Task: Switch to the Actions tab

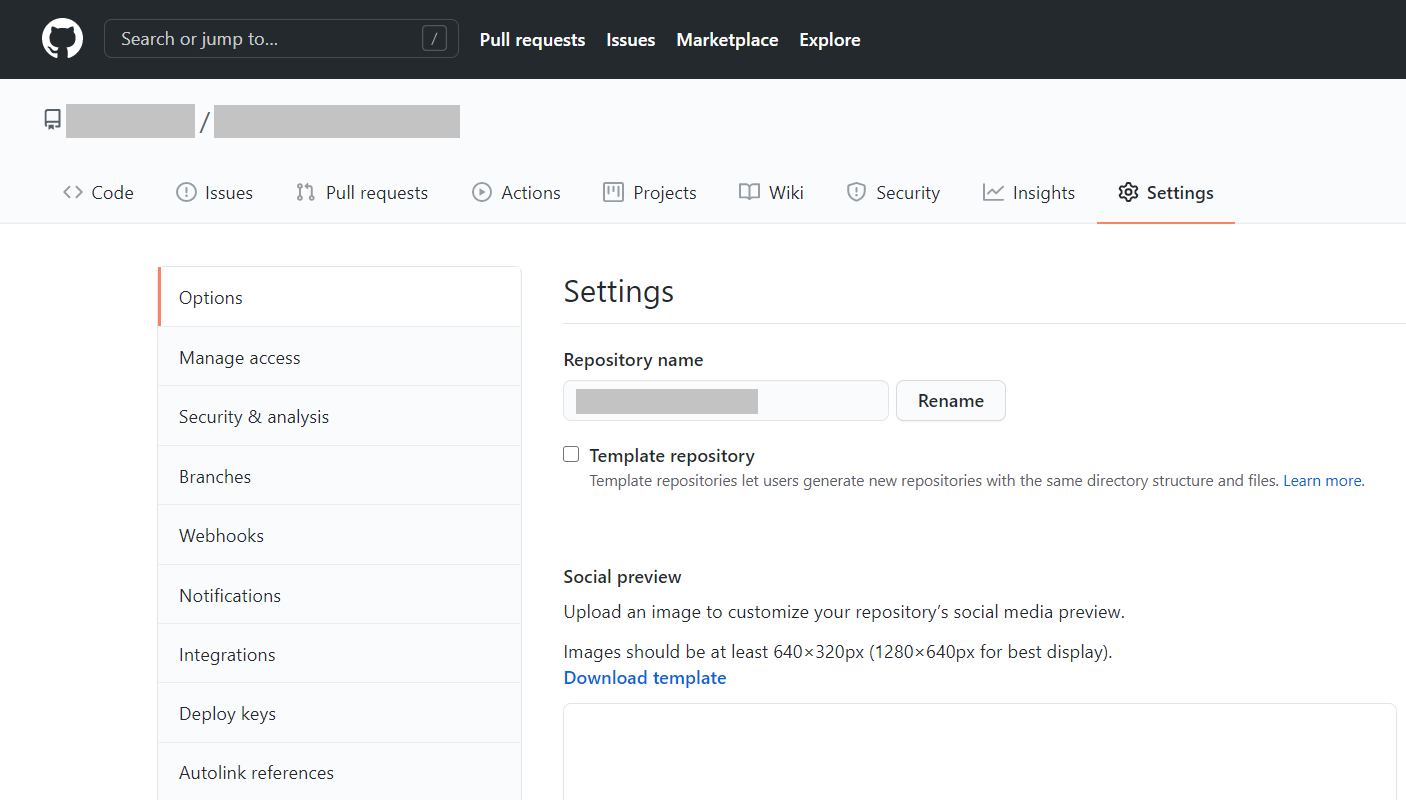Action: 516,193
